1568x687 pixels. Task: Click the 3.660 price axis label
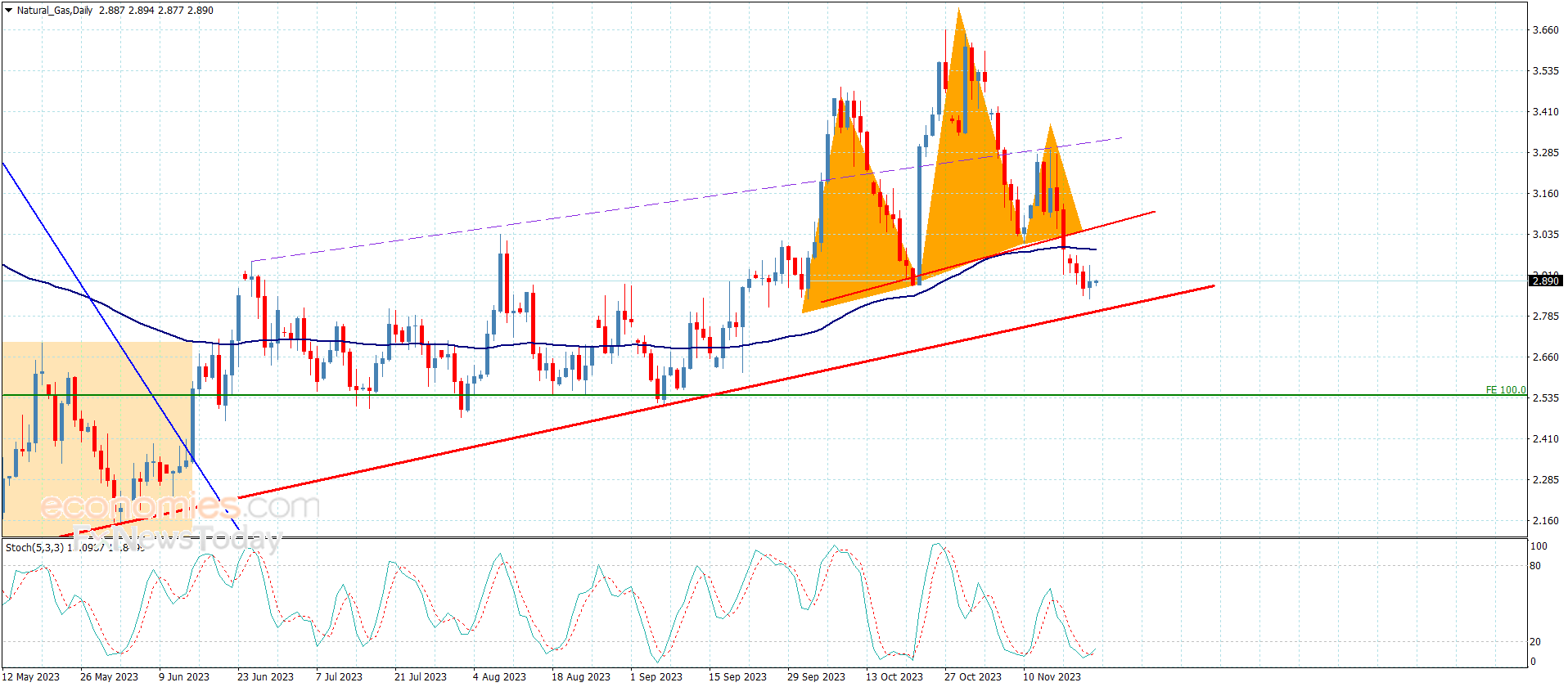1545,30
